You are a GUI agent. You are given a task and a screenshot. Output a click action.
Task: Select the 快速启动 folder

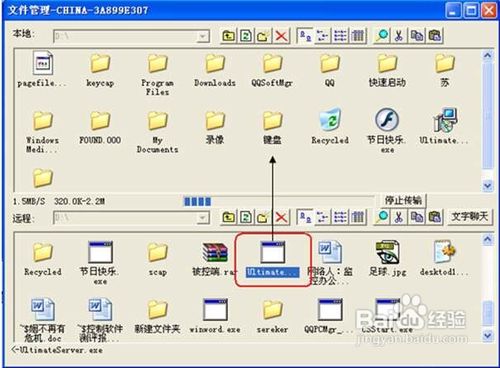[x=387, y=71]
